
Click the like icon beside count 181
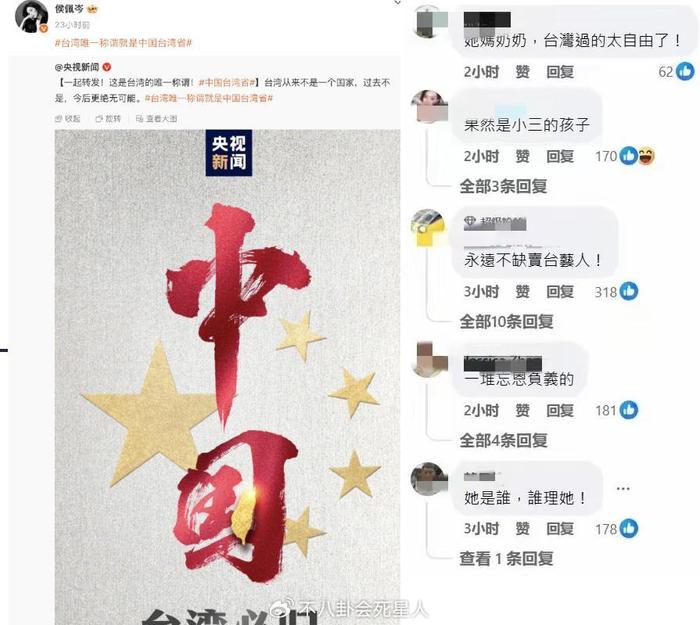click(629, 410)
